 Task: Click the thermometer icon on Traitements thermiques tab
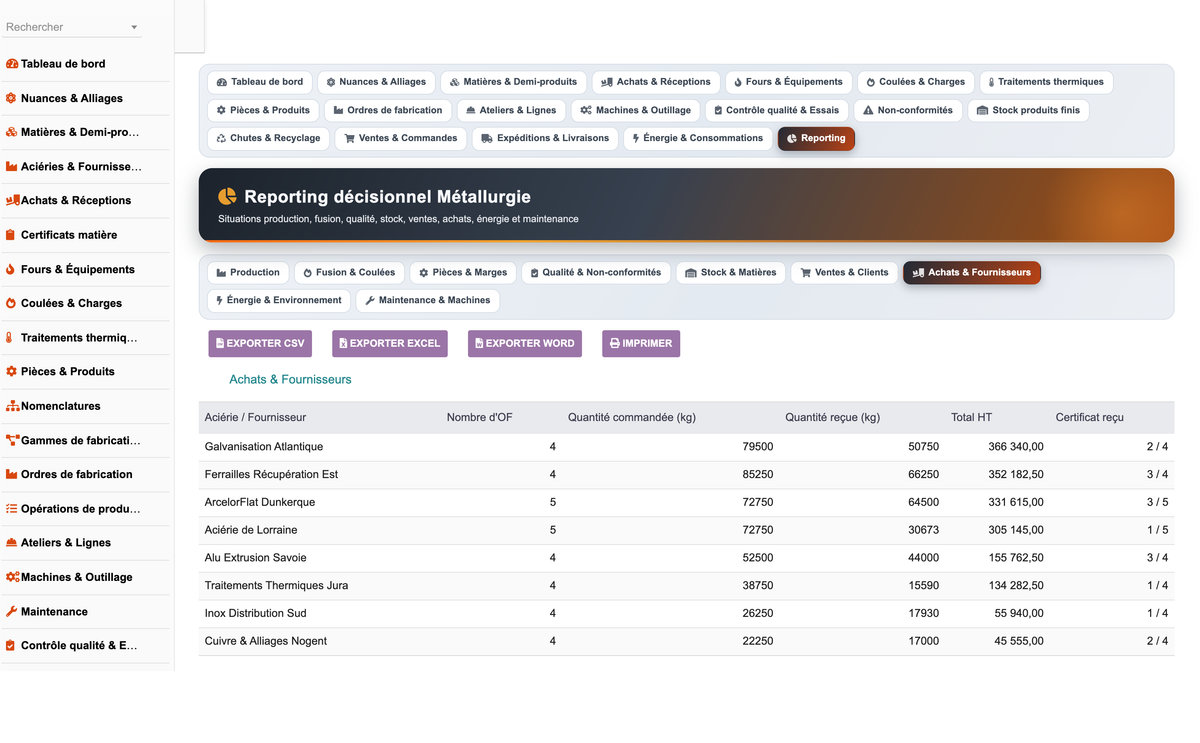pyautogui.click(x=991, y=82)
